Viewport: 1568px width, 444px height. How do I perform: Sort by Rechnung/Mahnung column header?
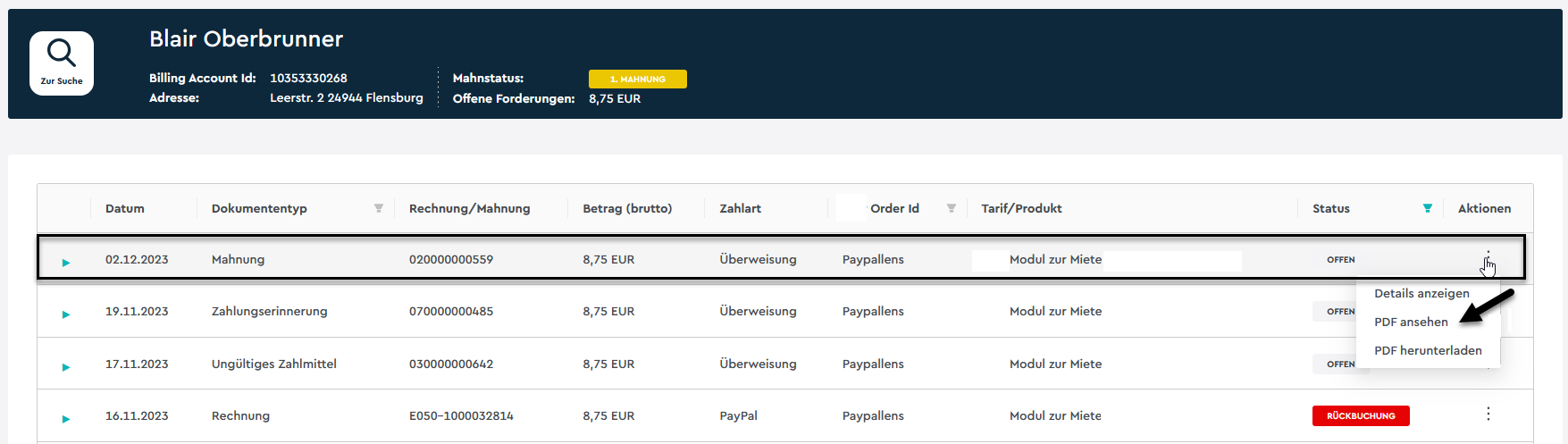click(x=469, y=208)
